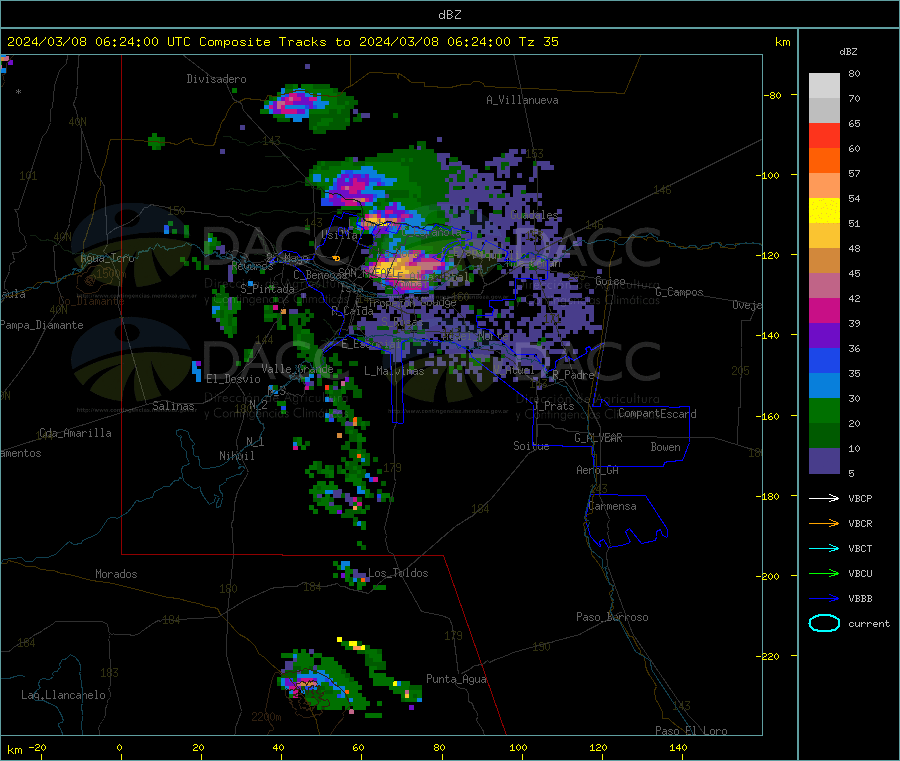The image size is (900, 761).
Task: Click the L_Malvinas place label
Action: 394,371
